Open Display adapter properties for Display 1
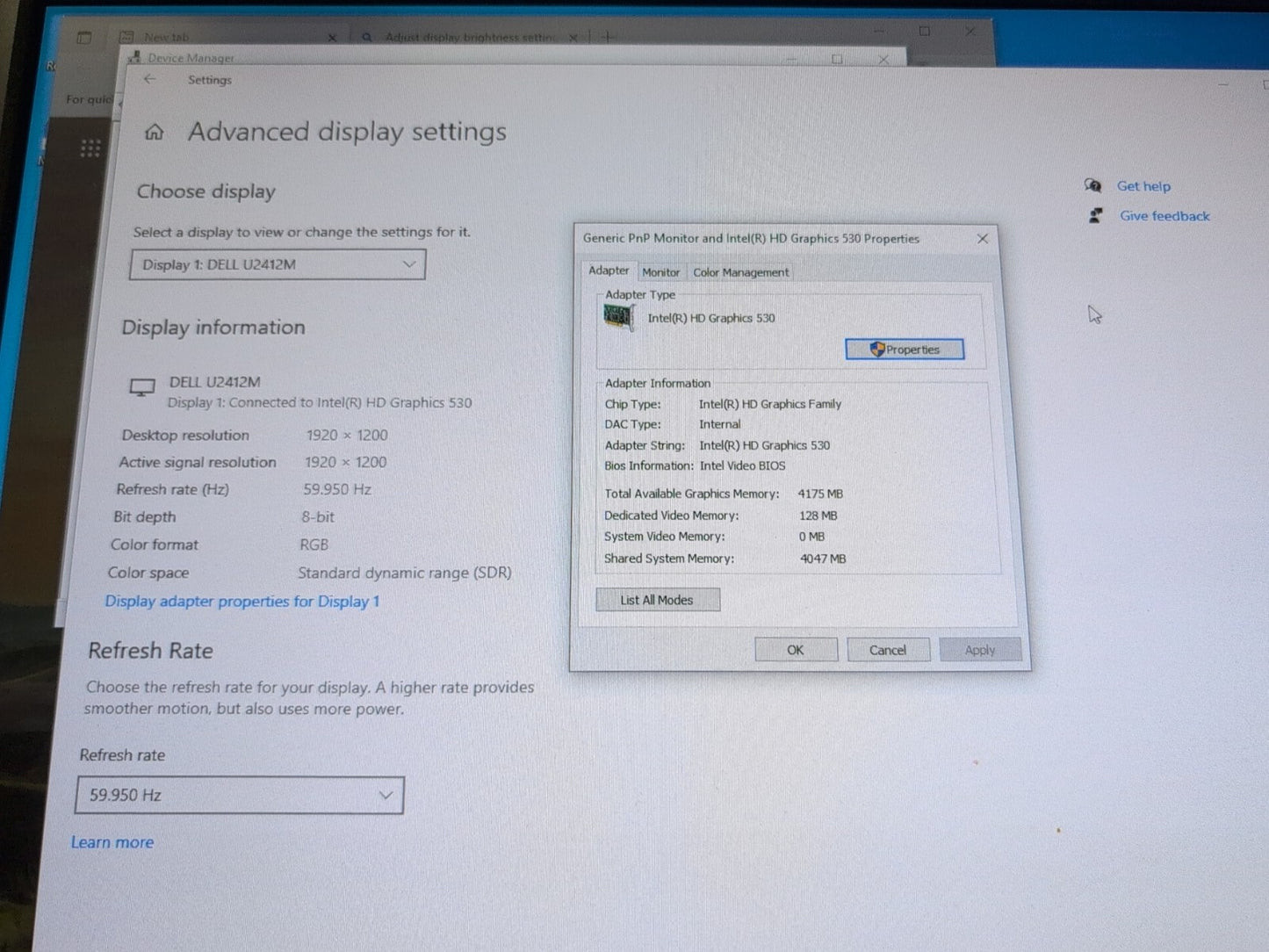This screenshot has width=1269, height=952. (242, 602)
